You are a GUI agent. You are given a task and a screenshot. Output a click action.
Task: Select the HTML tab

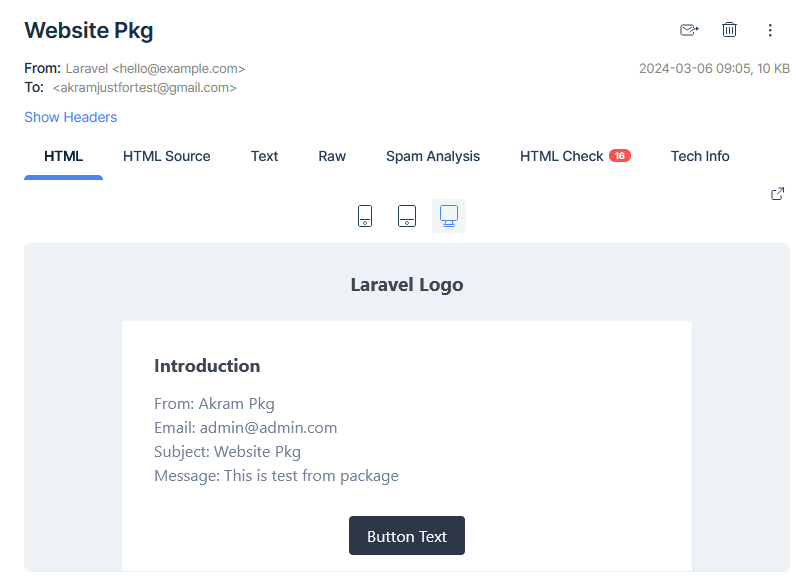(63, 156)
